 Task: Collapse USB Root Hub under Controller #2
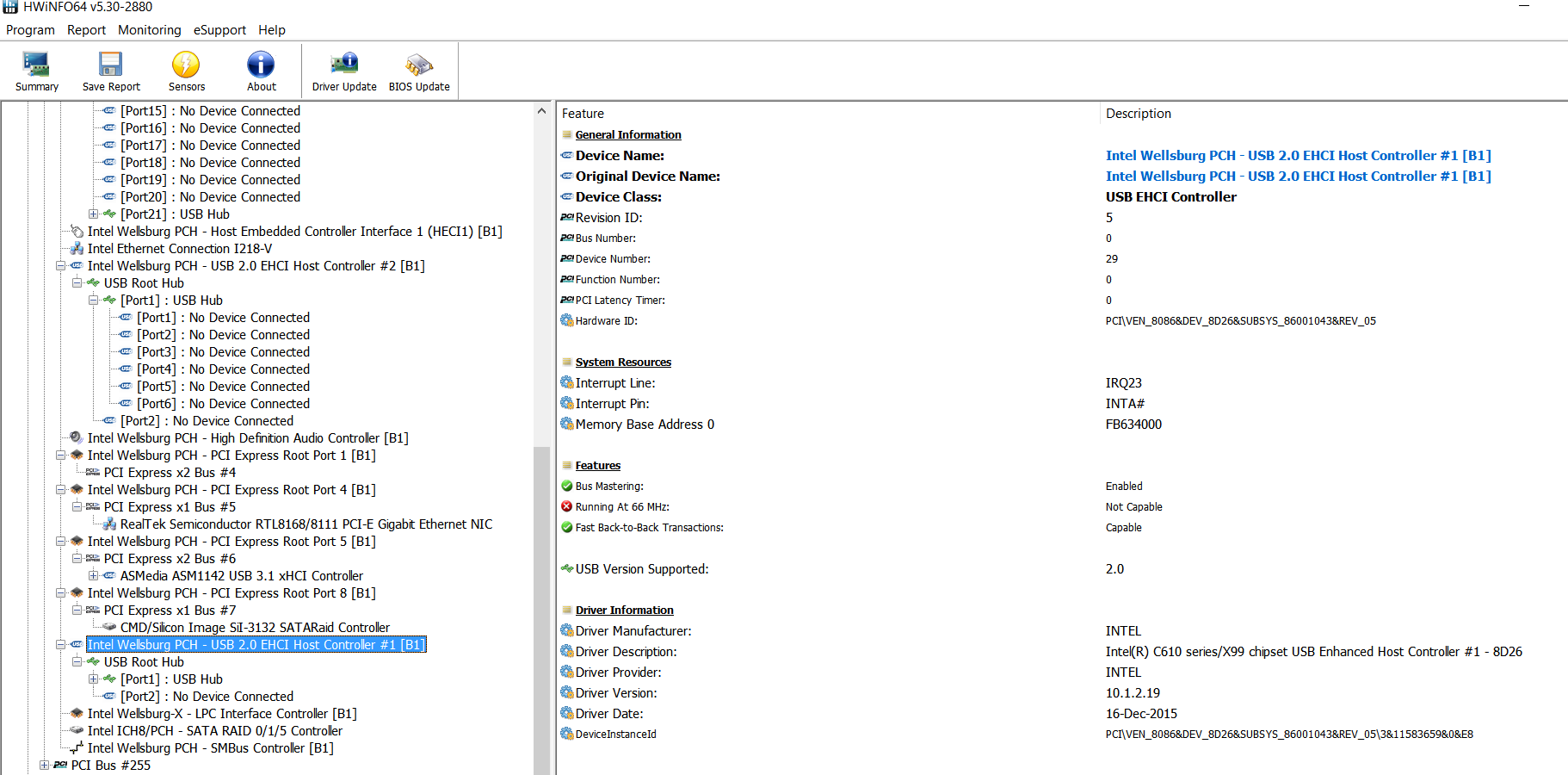tap(77, 283)
